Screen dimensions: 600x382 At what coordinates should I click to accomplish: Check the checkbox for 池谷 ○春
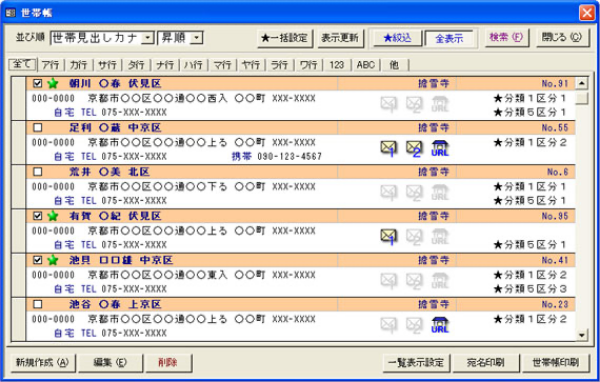tap(38, 304)
